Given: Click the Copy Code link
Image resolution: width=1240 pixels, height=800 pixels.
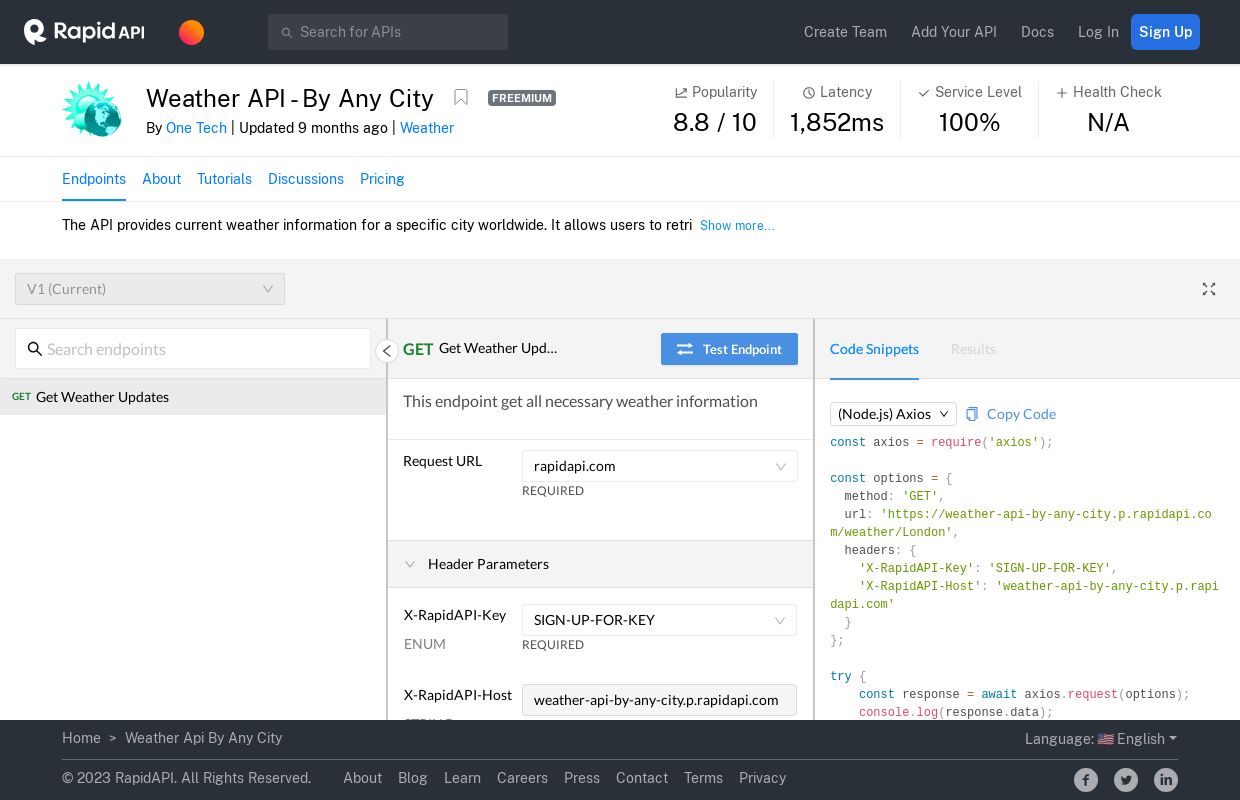Looking at the screenshot, I should pos(1021,414).
